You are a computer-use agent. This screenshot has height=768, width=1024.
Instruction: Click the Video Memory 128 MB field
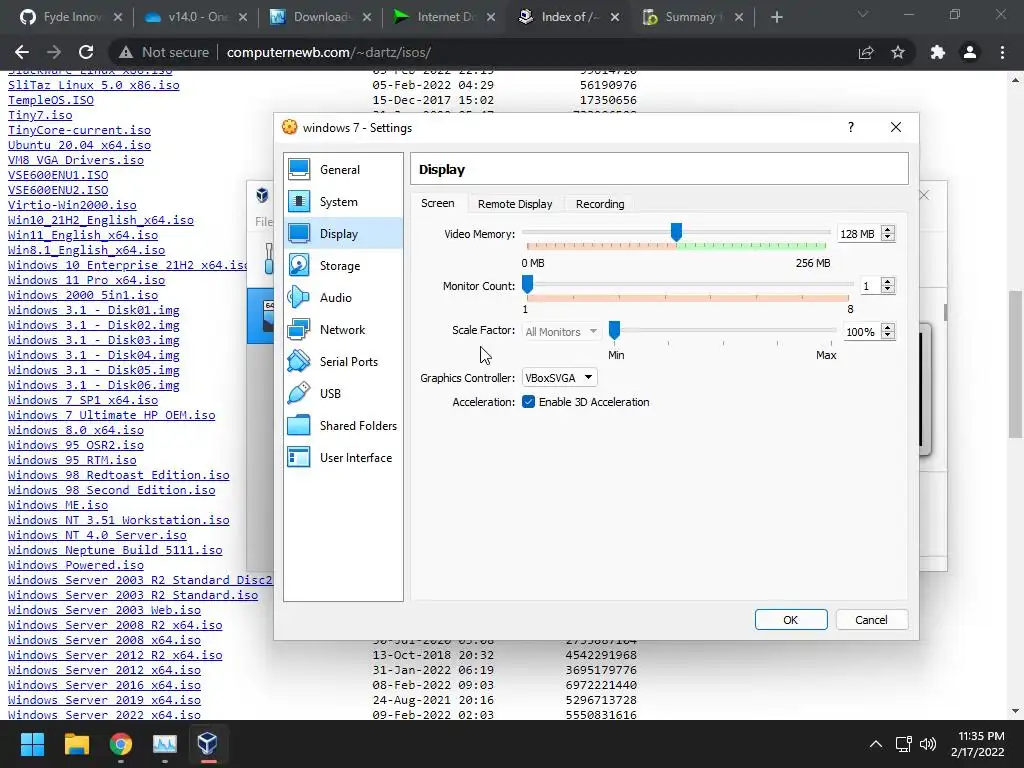(859, 234)
